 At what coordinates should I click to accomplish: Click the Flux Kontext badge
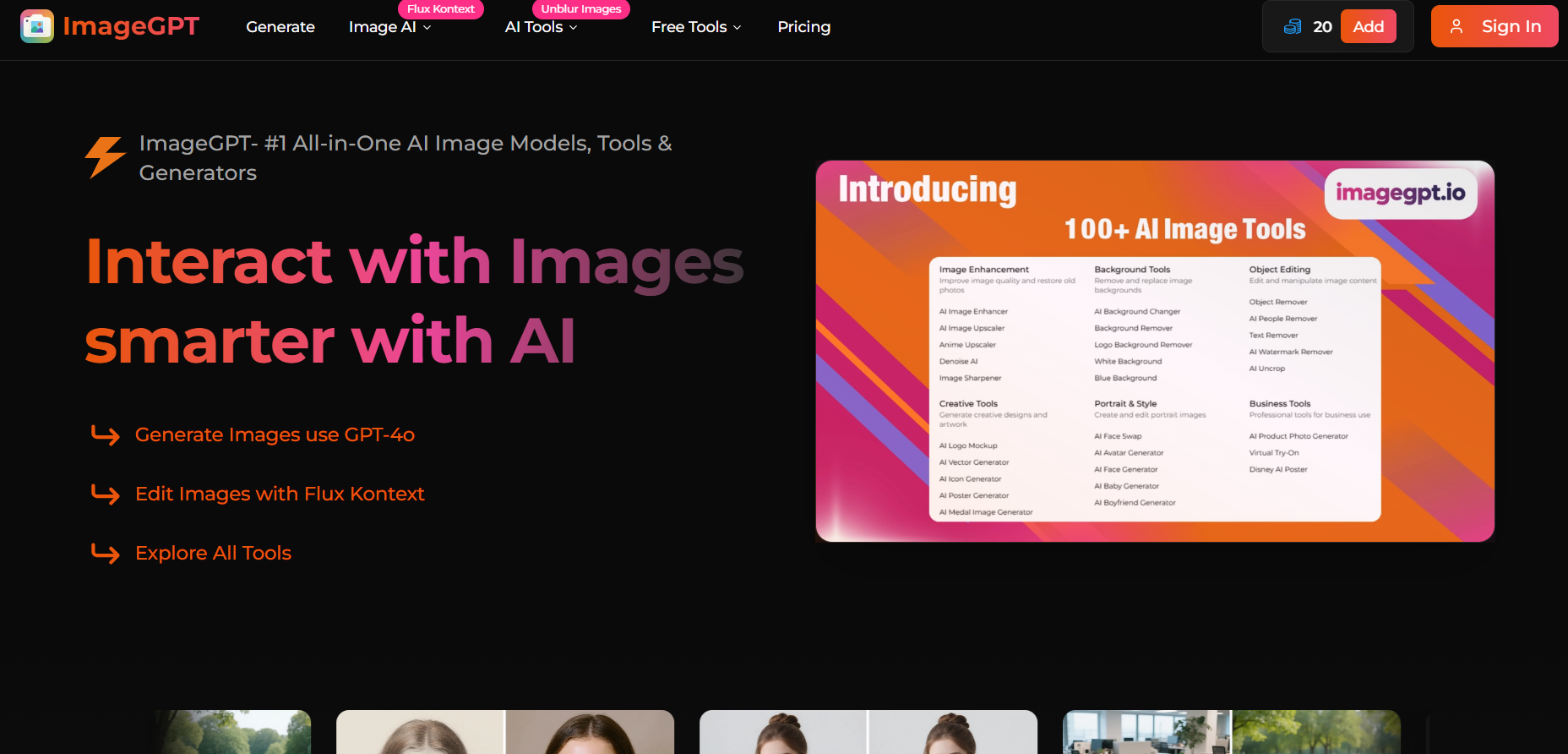(x=441, y=9)
